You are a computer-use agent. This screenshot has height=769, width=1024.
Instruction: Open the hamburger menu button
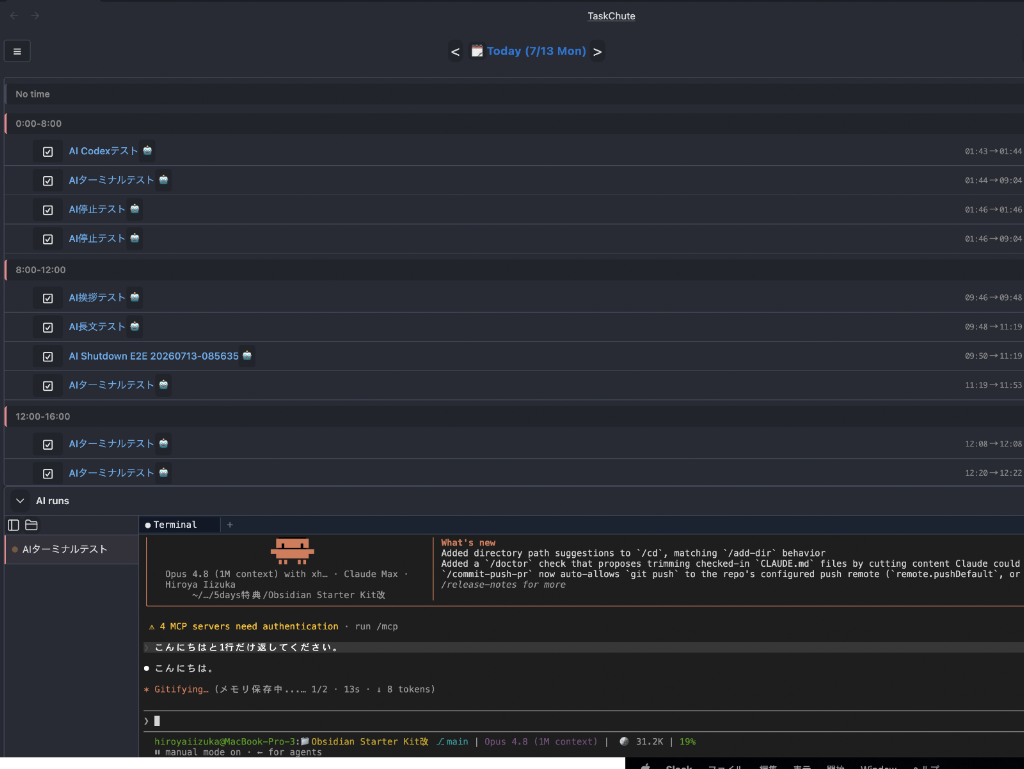pos(17,51)
